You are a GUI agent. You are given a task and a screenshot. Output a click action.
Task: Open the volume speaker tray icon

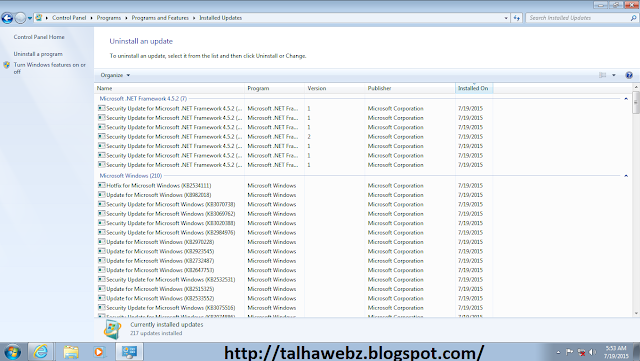coord(593,352)
